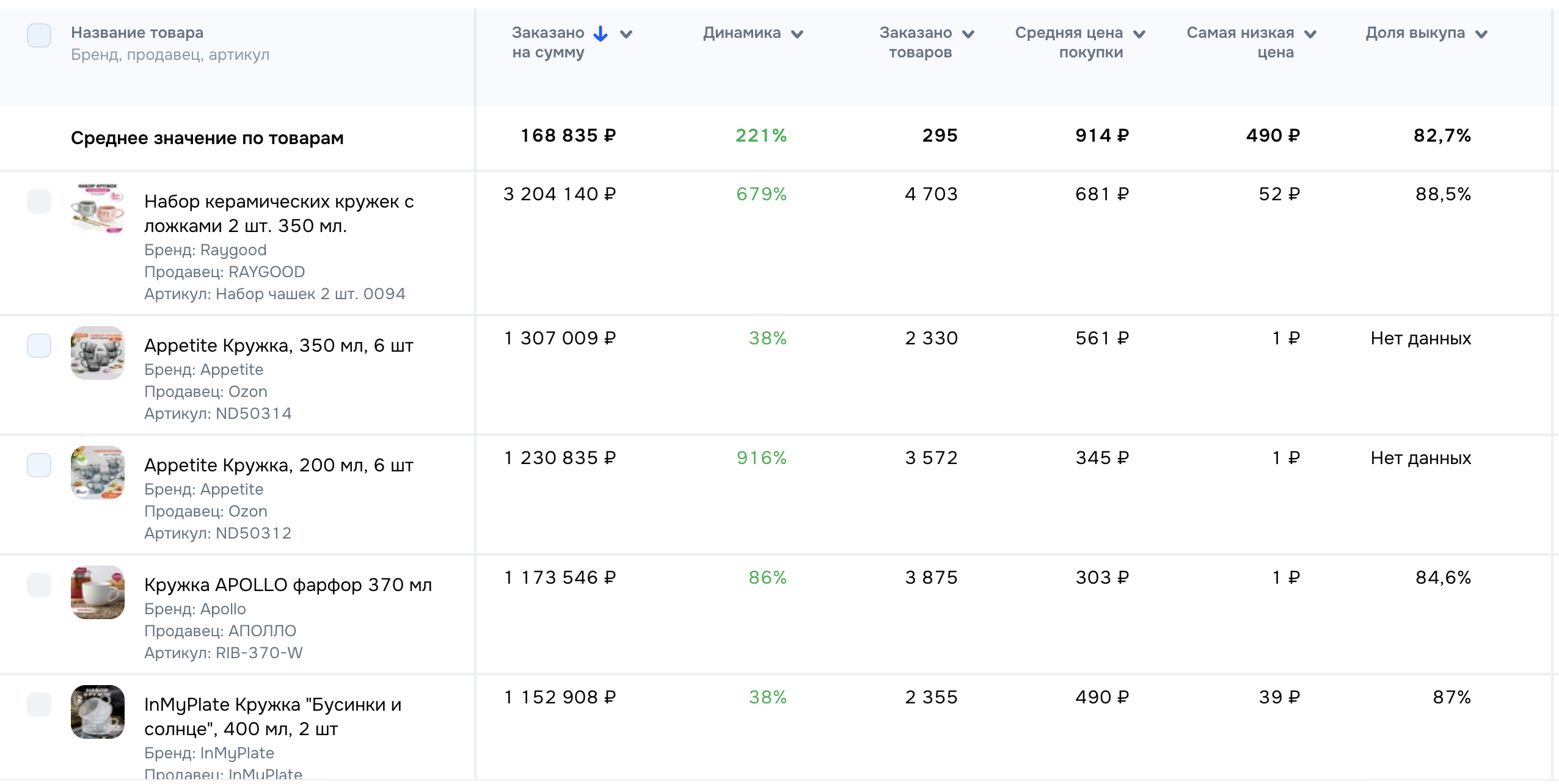
Task: Expand the Средняя цена покупки chevron
Action: point(1139,34)
